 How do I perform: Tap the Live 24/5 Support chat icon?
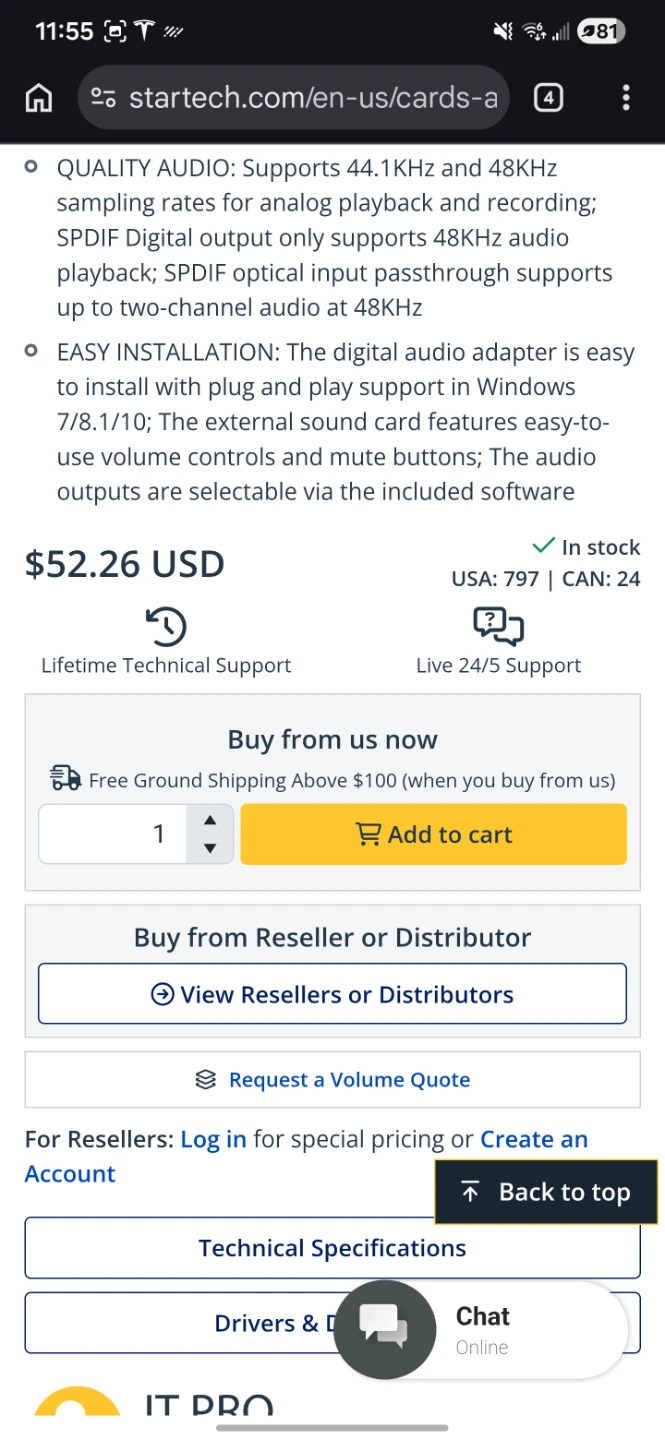click(x=498, y=626)
